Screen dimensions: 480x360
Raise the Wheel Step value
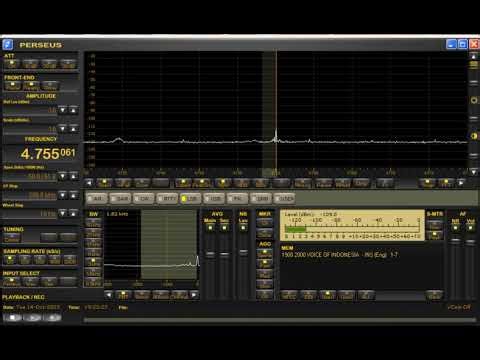click(74, 213)
